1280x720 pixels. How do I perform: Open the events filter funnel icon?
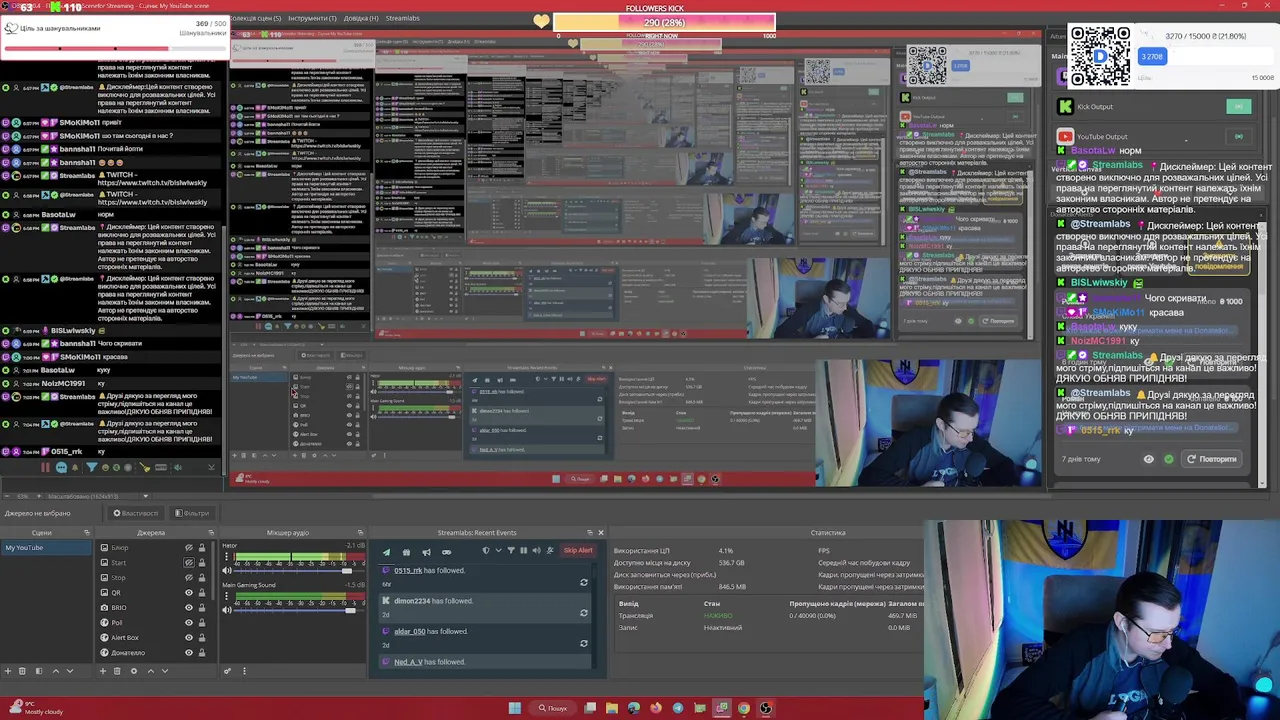point(511,550)
